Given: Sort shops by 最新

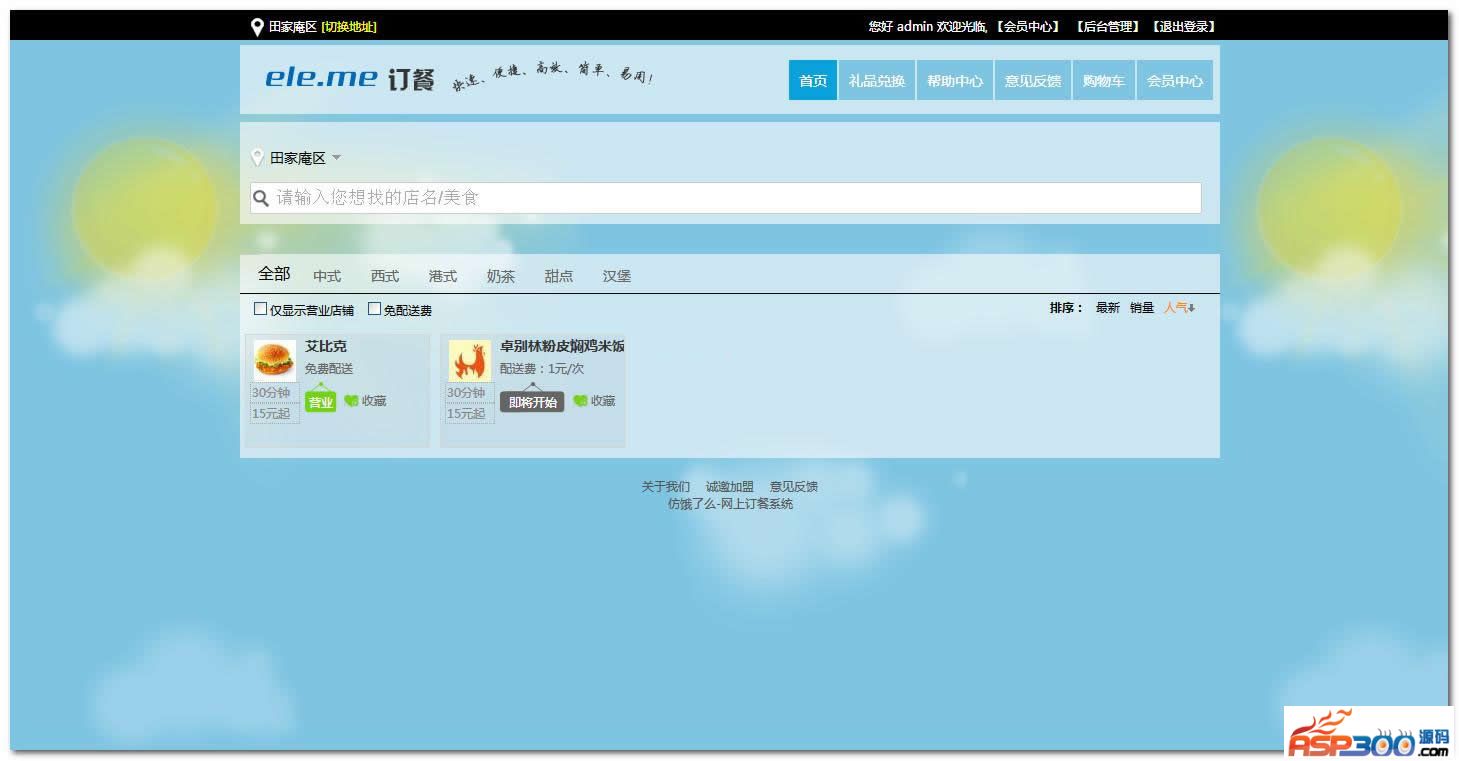Looking at the screenshot, I should (1108, 308).
